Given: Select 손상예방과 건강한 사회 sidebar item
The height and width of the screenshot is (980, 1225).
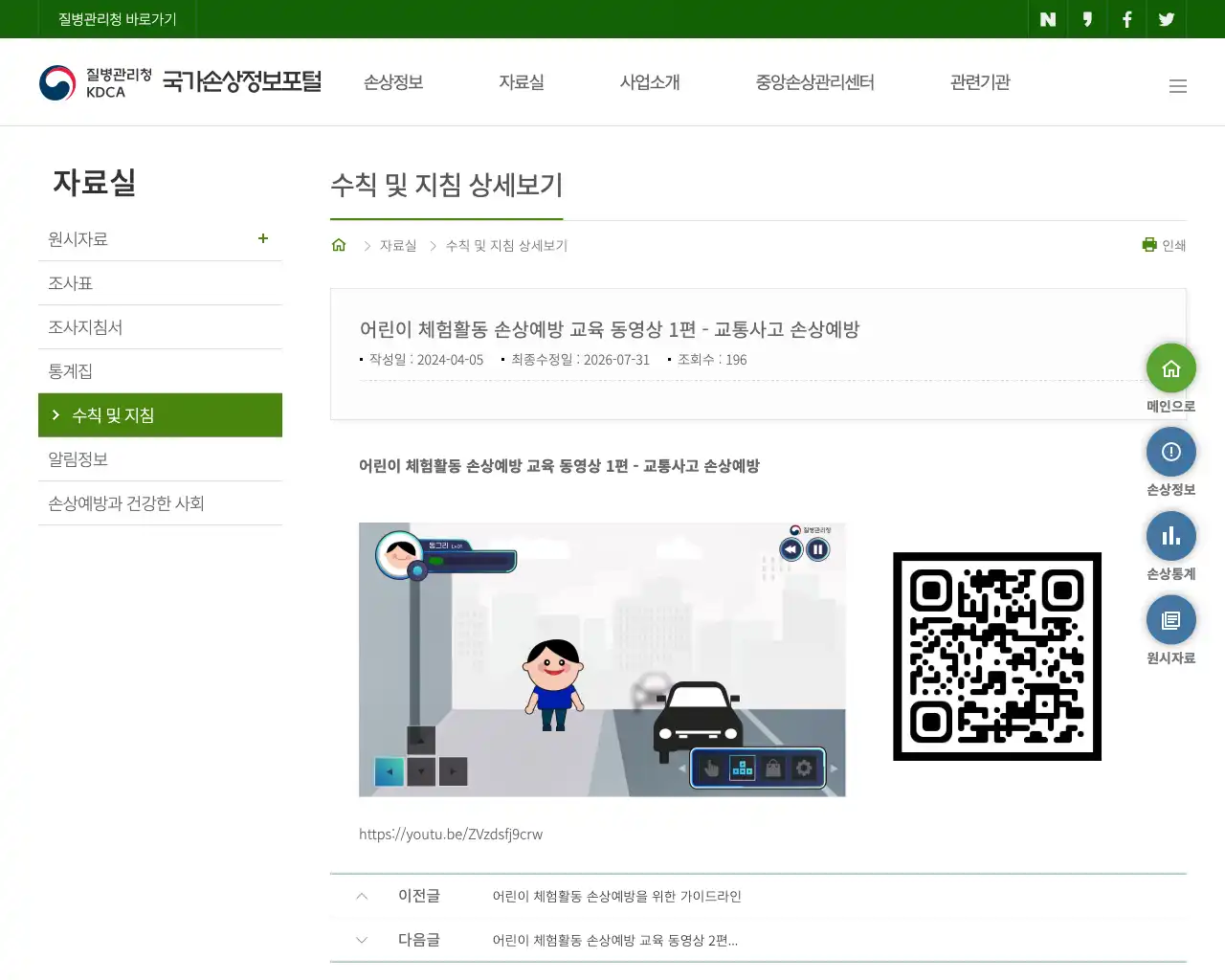Looking at the screenshot, I should [160, 503].
